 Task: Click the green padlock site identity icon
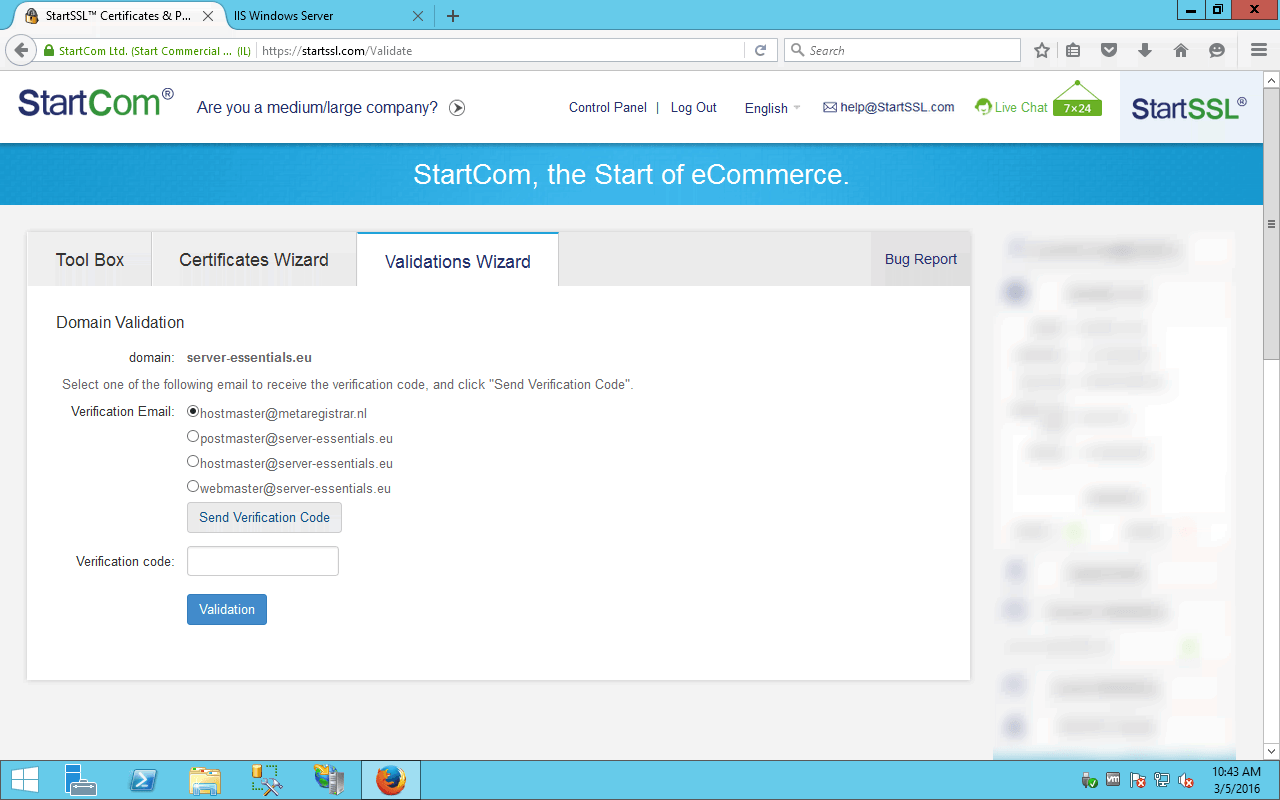click(48, 51)
